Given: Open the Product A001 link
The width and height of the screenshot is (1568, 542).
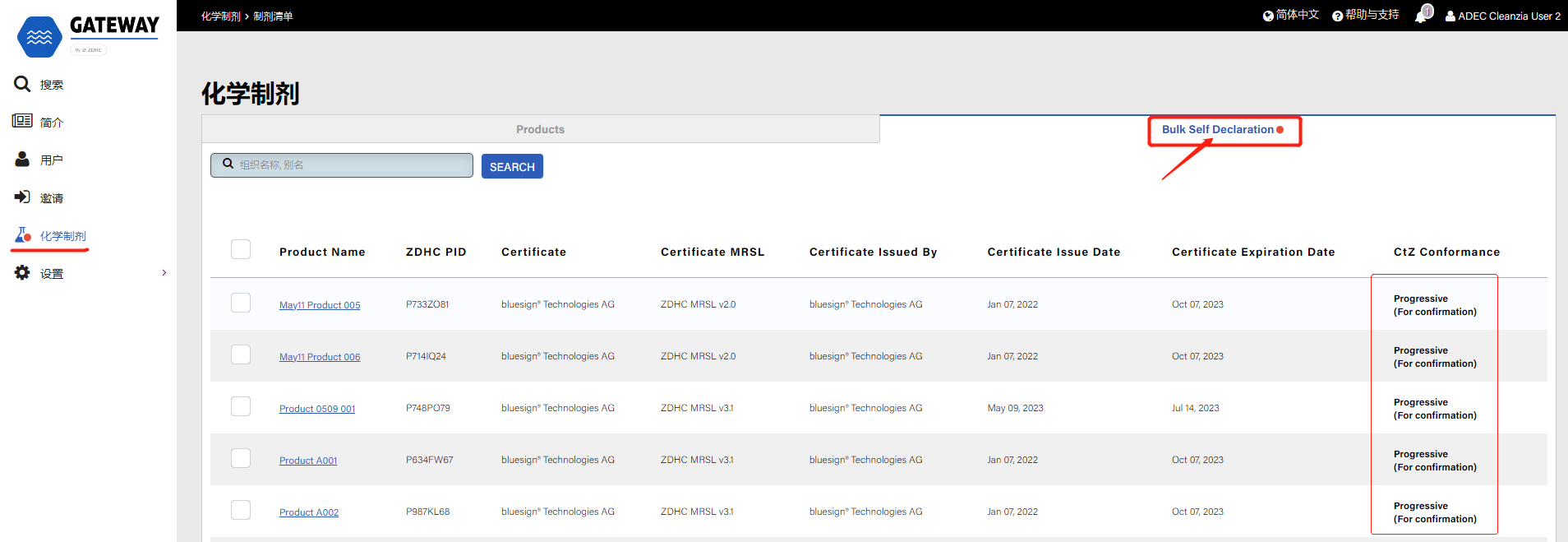Looking at the screenshot, I should point(308,461).
